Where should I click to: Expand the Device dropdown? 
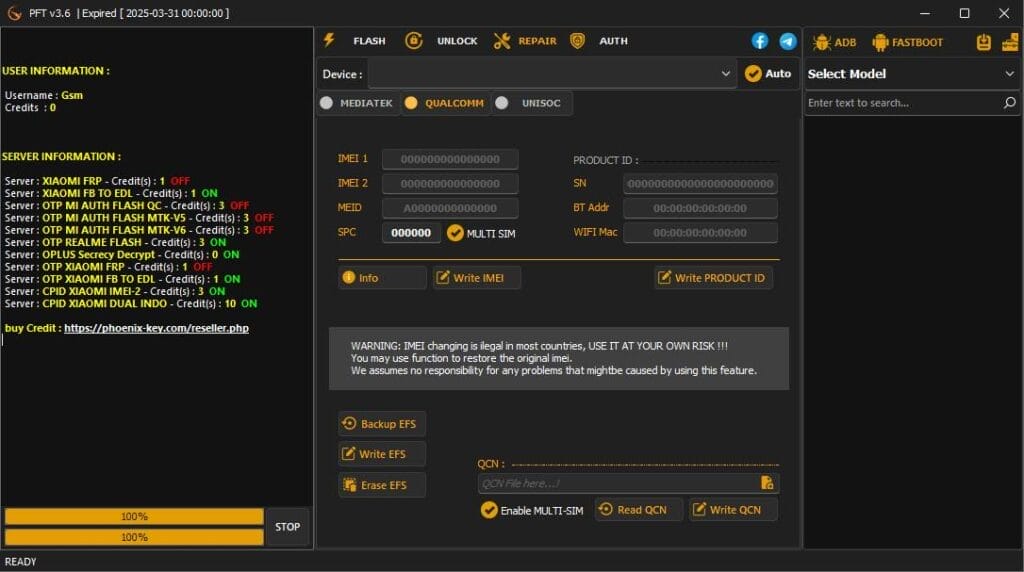pos(552,74)
